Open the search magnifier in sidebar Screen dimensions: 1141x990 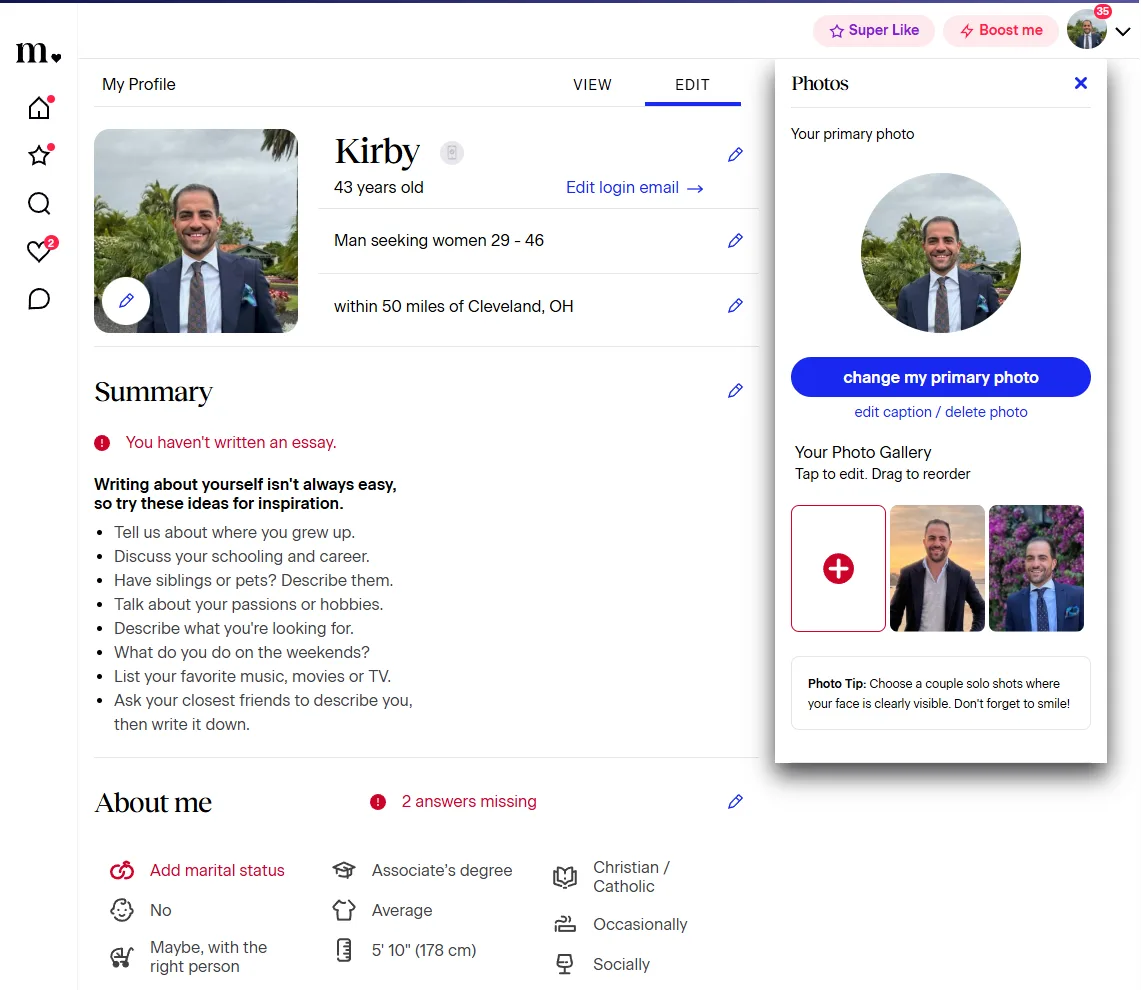pos(39,203)
